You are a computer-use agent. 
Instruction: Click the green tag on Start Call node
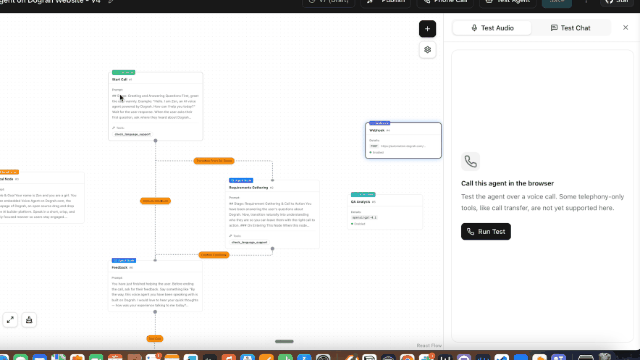click(123, 72)
